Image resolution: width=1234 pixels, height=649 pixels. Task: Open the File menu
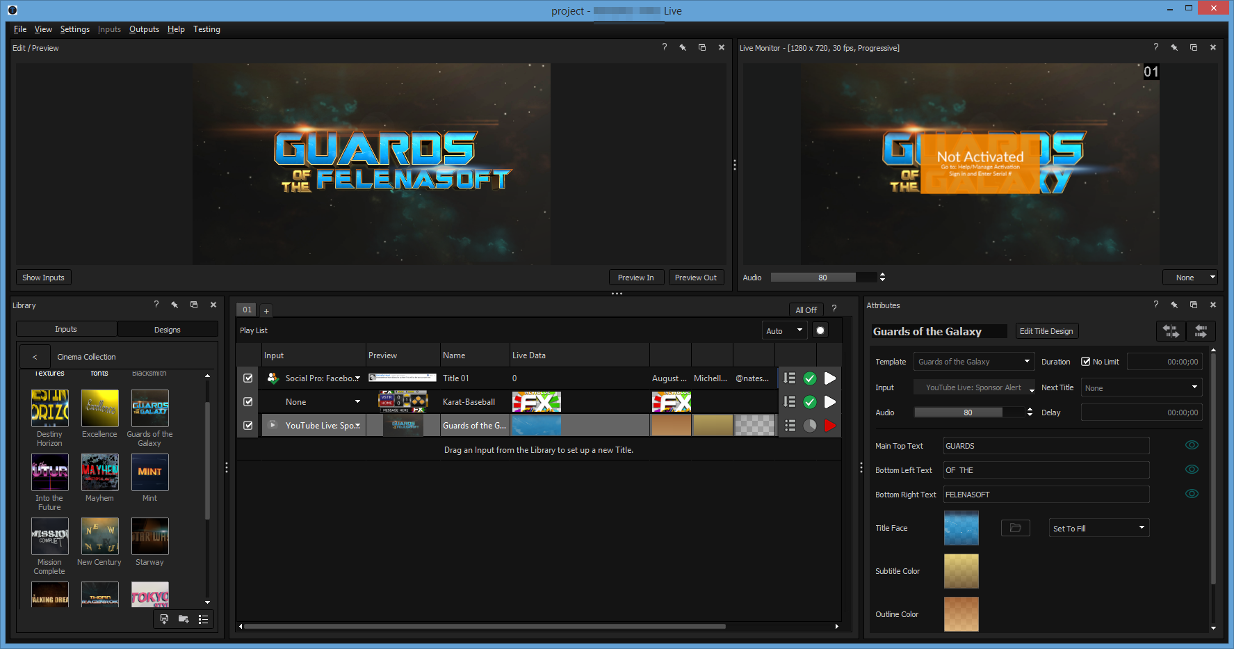(20, 29)
